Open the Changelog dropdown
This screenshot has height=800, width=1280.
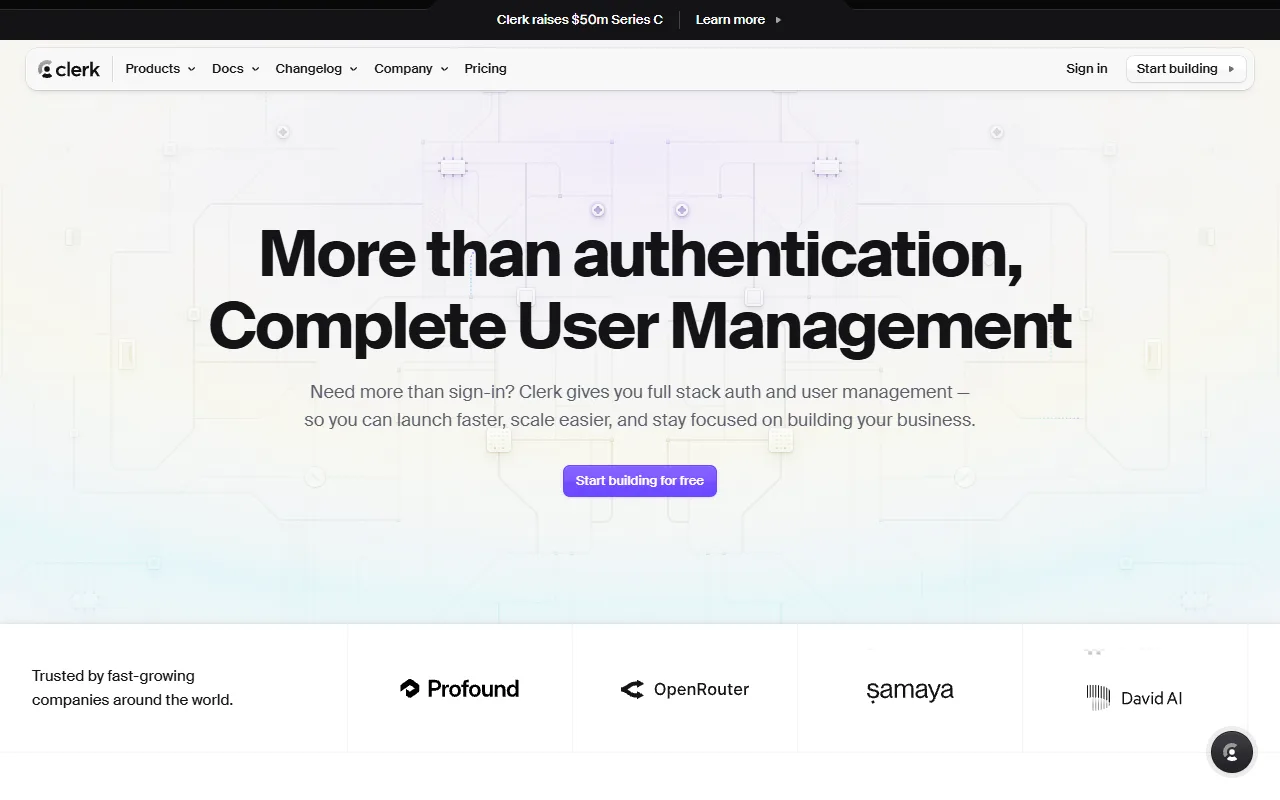[x=316, y=69]
